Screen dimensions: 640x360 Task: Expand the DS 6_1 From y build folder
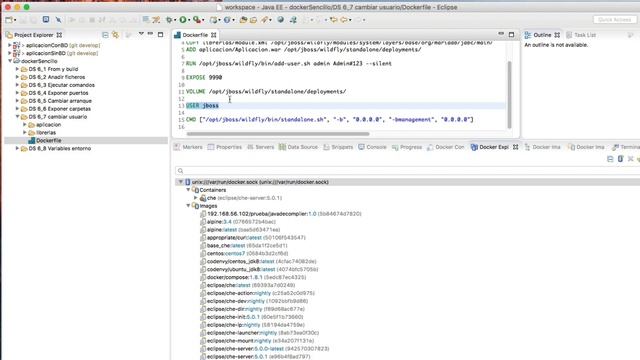(x=17, y=69)
